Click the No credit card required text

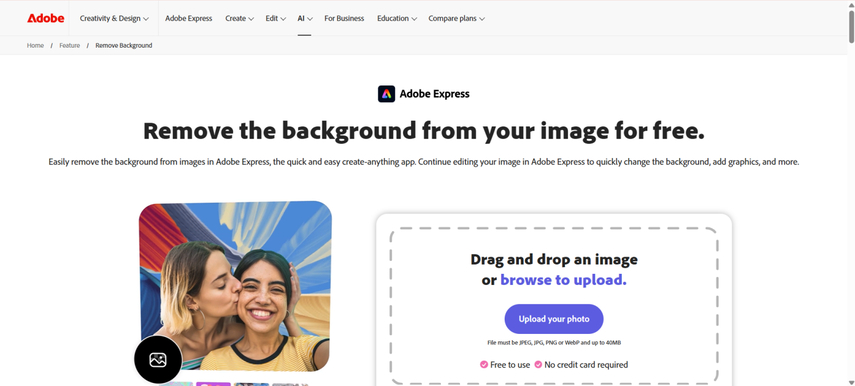coord(586,365)
